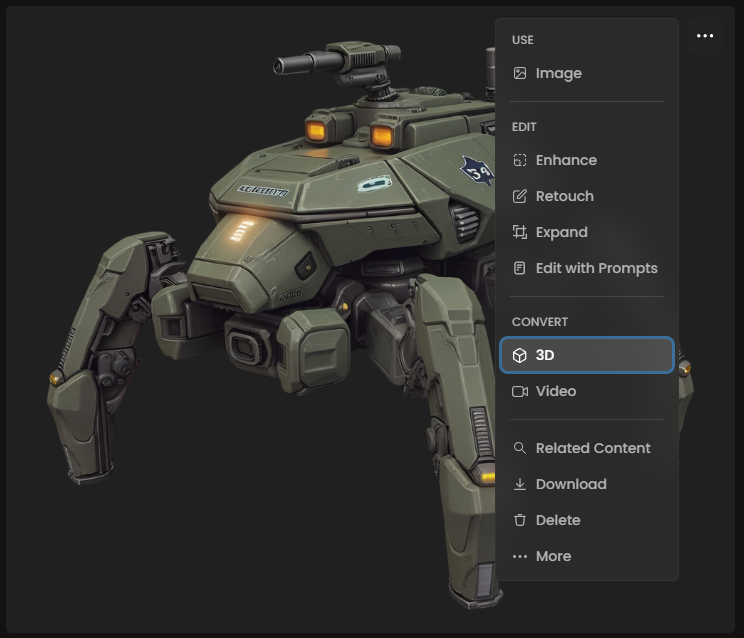Click the picture icon beside Image
This screenshot has height=638, width=744.
point(519,73)
